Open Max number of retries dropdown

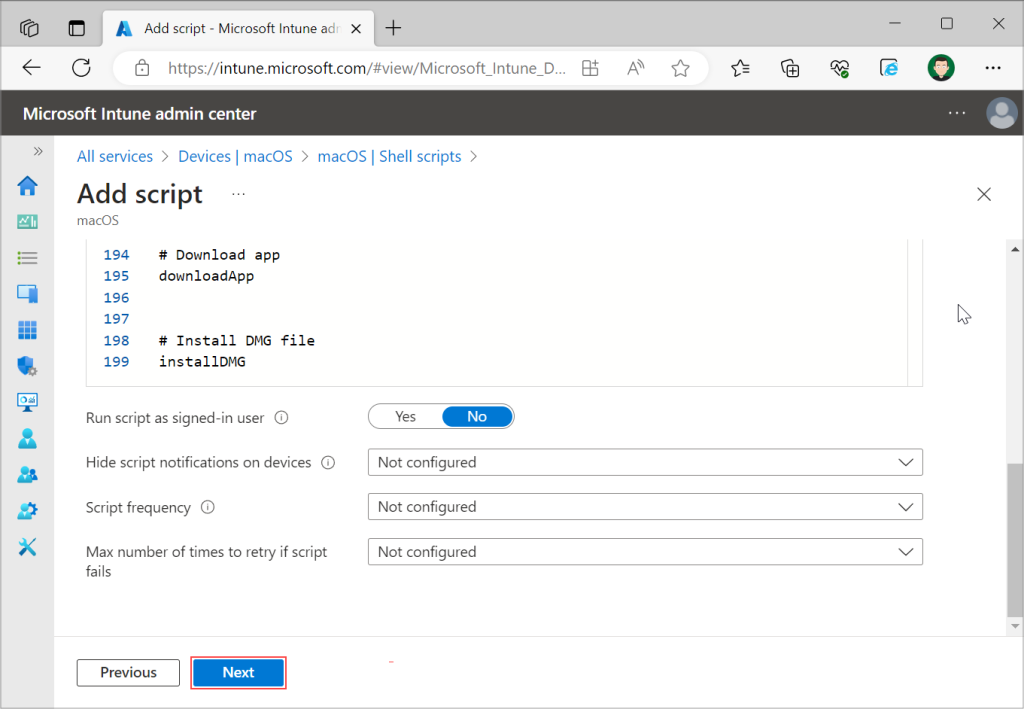645,552
